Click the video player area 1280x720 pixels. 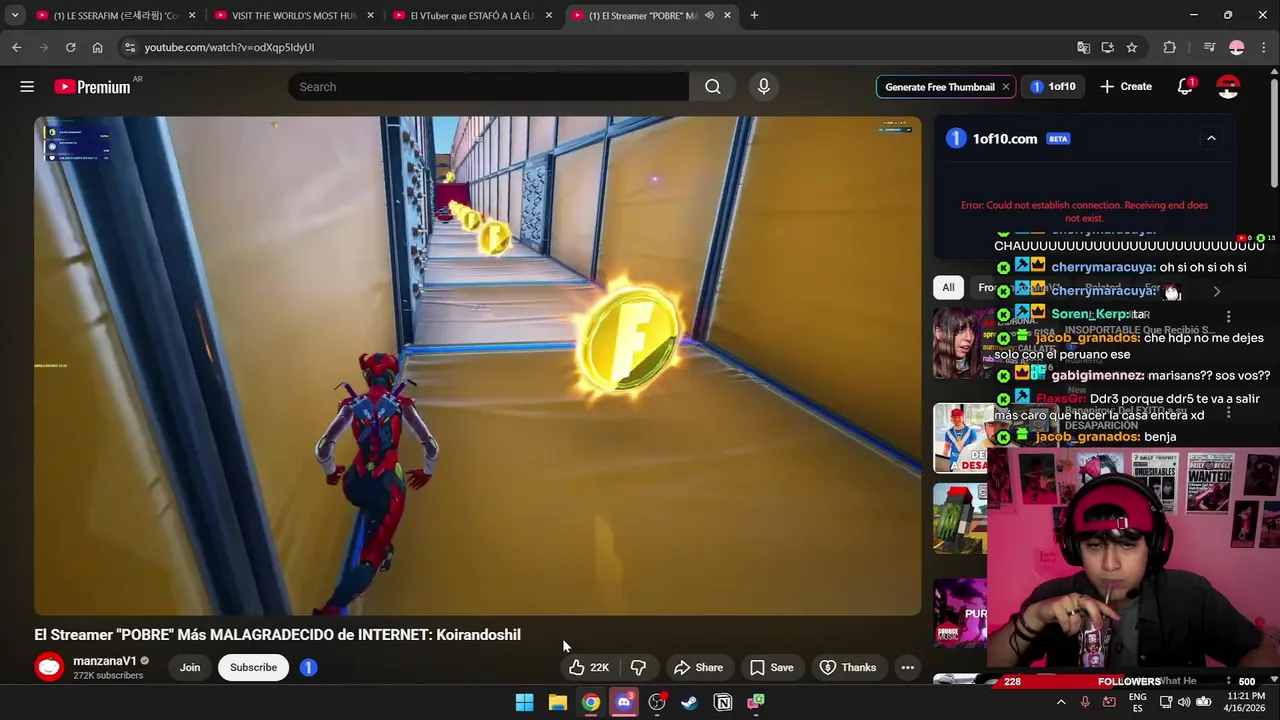[x=477, y=366]
